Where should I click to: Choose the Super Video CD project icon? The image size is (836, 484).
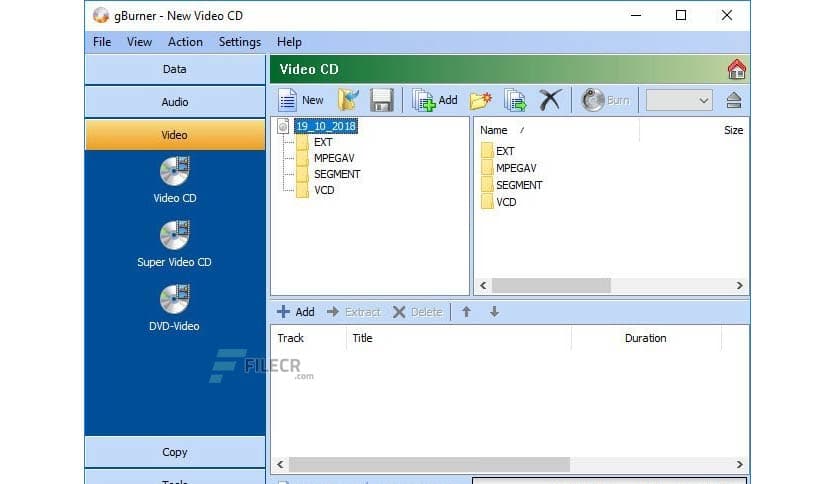click(x=174, y=236)
